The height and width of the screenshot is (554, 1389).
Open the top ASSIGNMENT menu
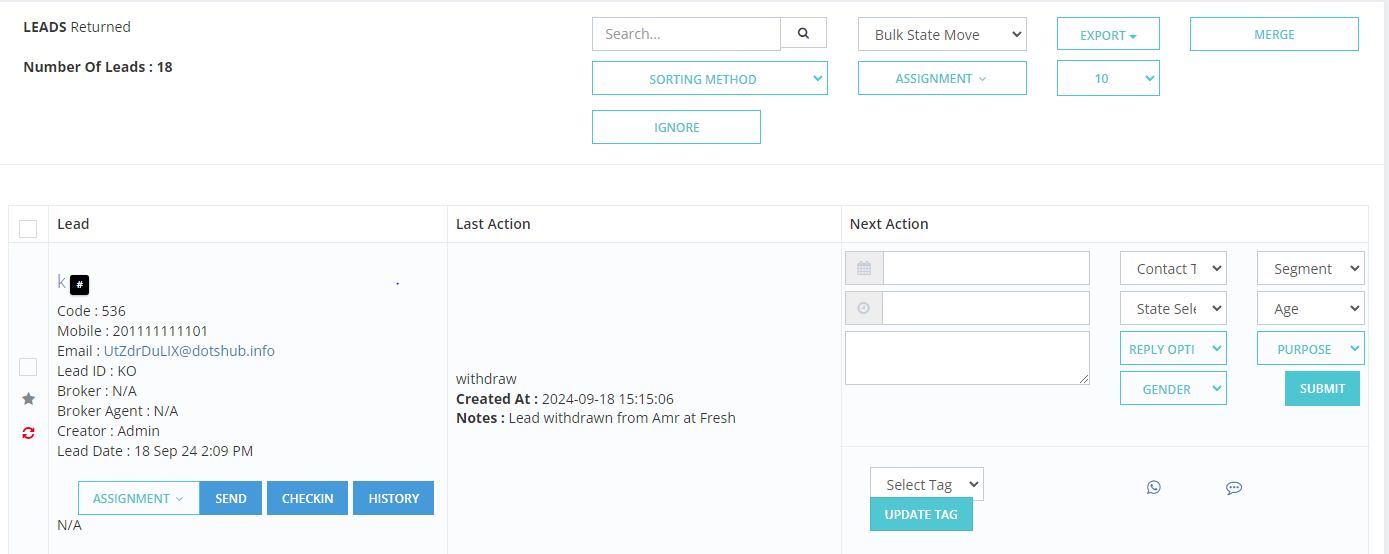click(942, 78)
